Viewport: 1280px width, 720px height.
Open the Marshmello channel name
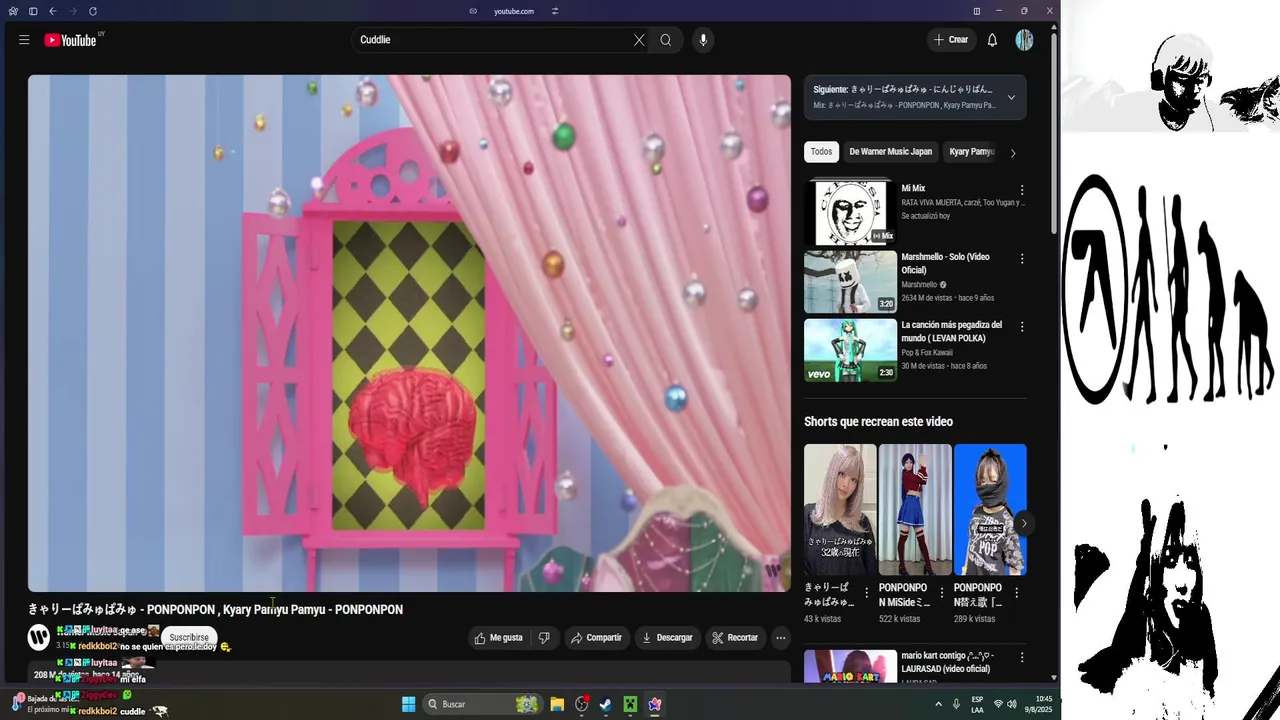921,285
